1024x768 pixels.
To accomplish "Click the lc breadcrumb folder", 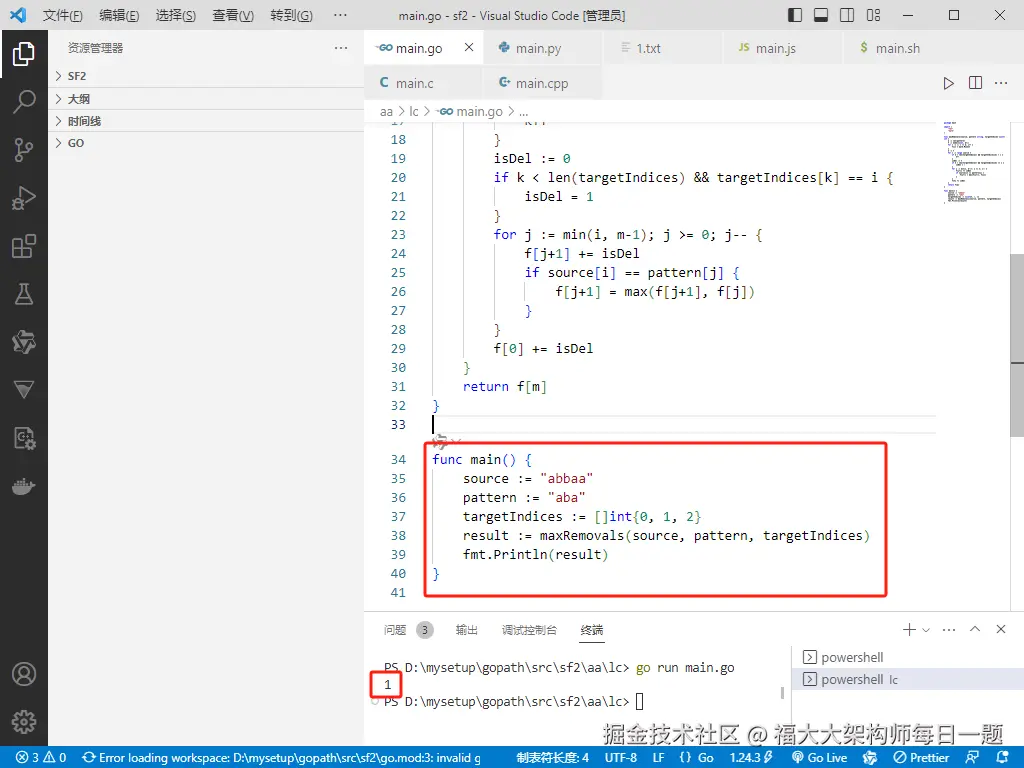I will click(413, 112).
